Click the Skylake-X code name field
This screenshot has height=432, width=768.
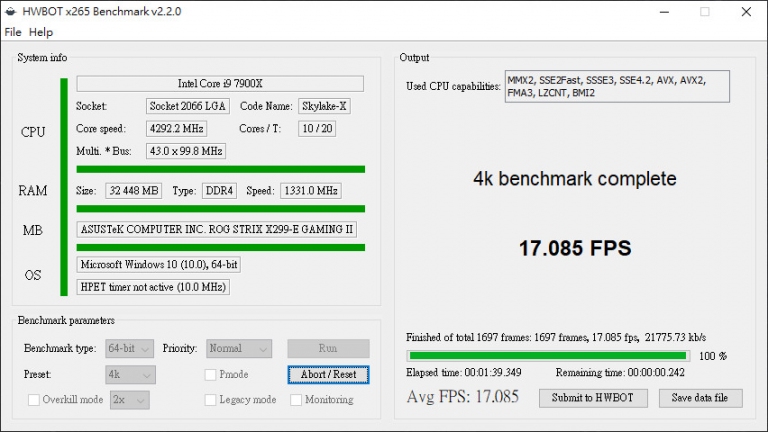[324, 106]
